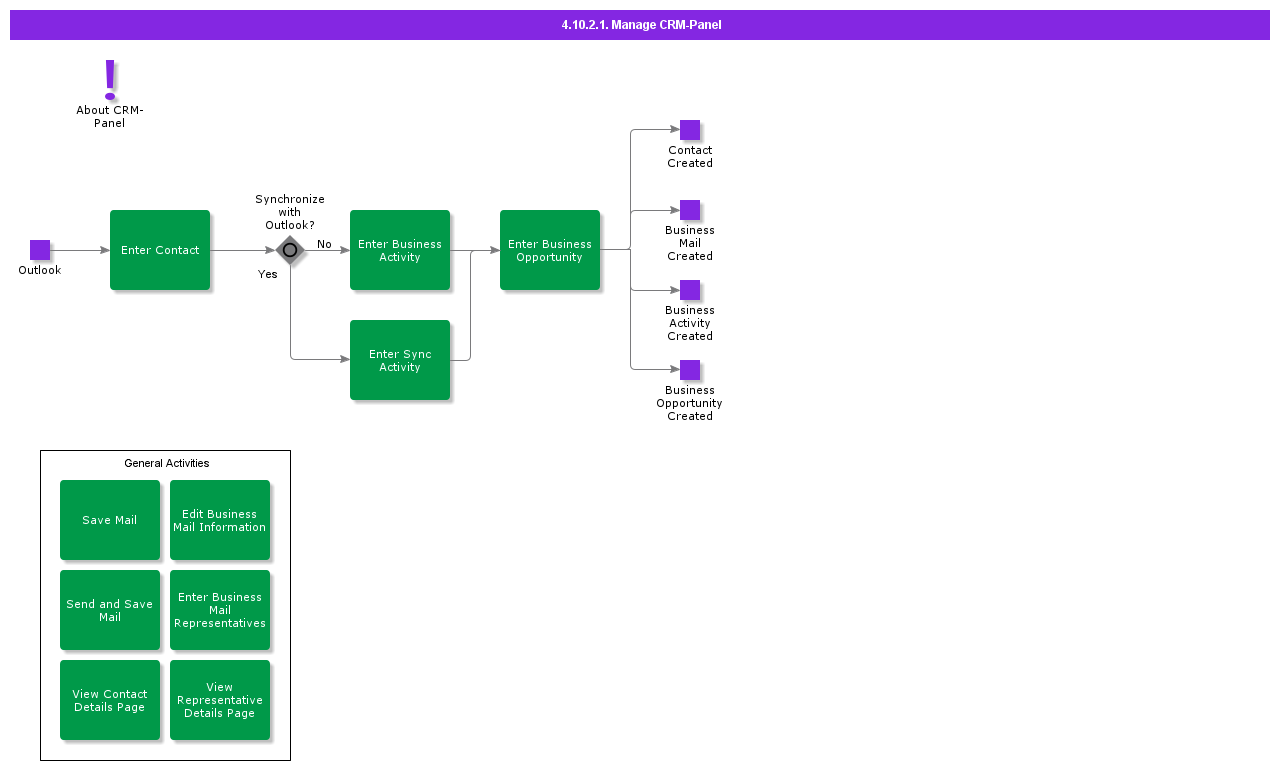This screenshot has width=1280, height=770.
Task: Click the Business Opportunity Created end event
Action: 690,370
